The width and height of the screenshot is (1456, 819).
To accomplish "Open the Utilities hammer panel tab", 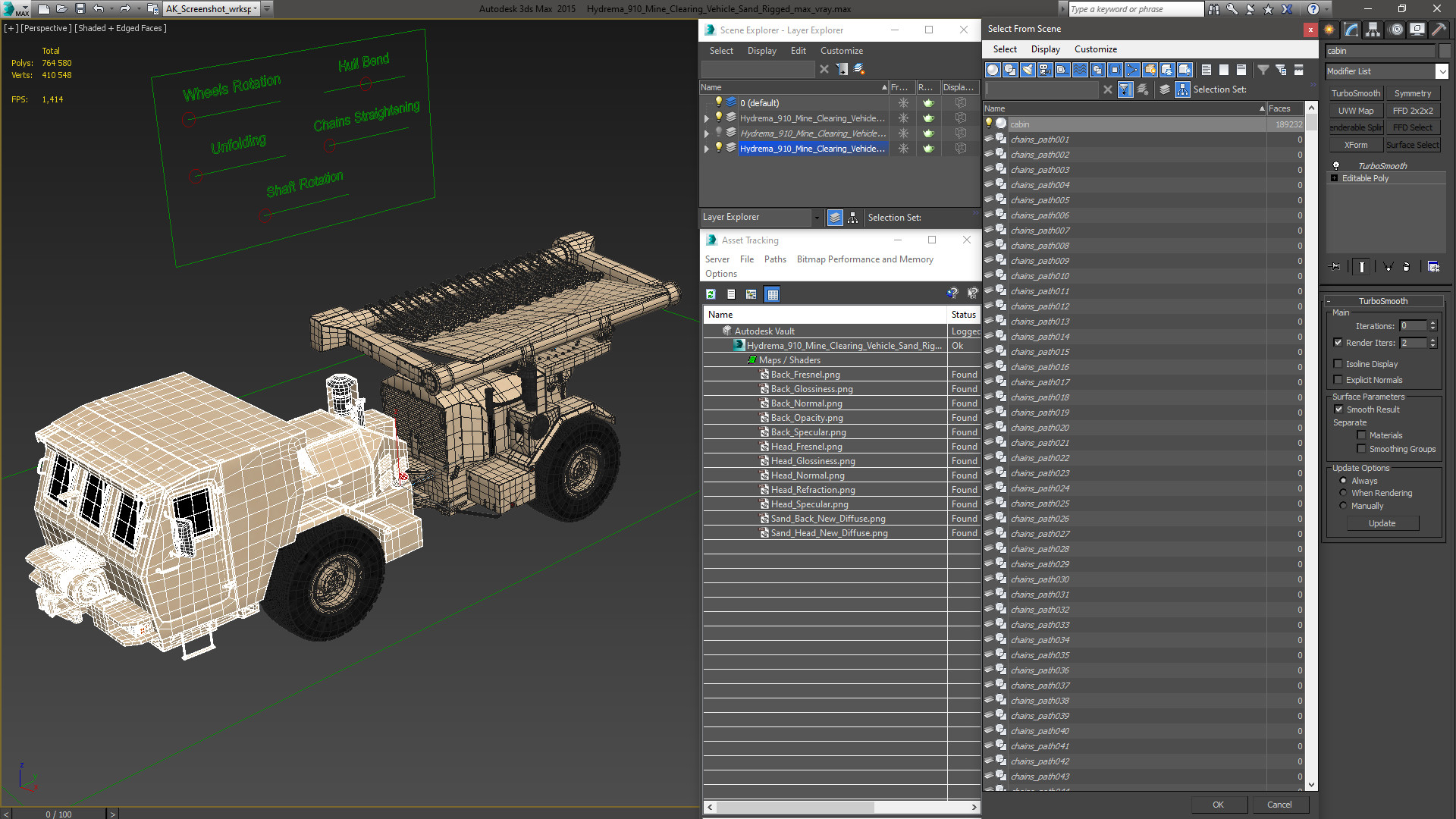I will coord(1439,30).
